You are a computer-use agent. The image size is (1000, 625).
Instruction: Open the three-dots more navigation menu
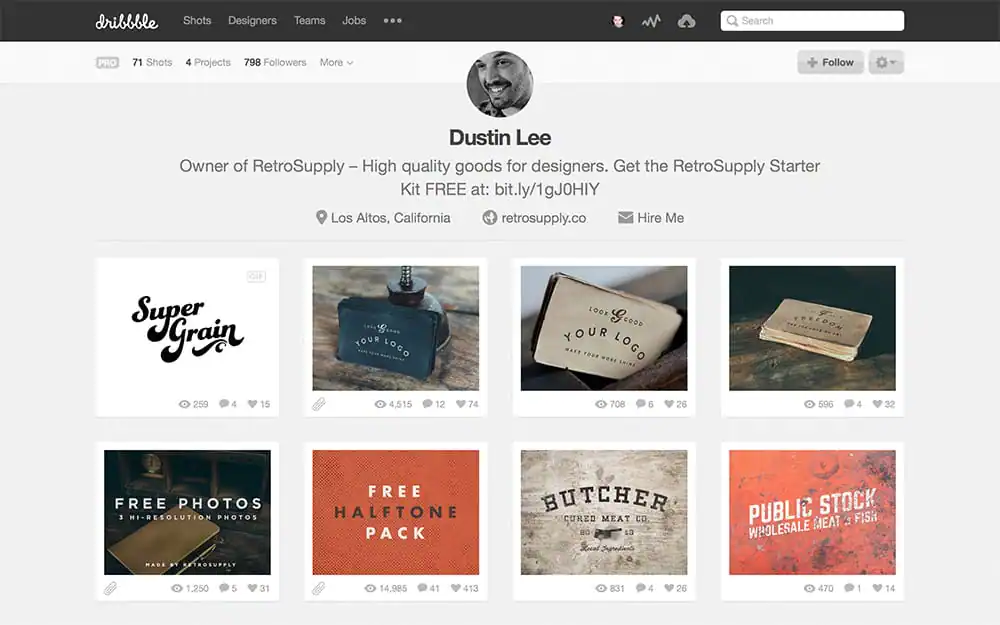[x=393, y=20]
